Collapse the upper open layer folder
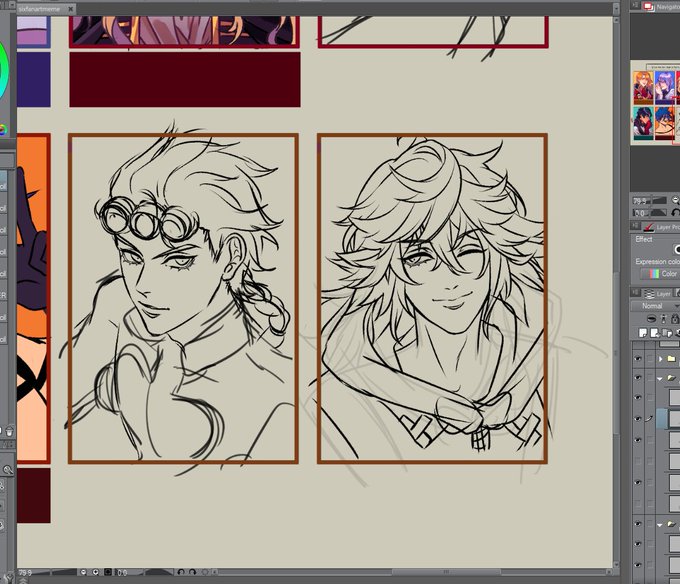Viewport: 680px width, 584px height. pyautogui.click(x=660, y=378)
